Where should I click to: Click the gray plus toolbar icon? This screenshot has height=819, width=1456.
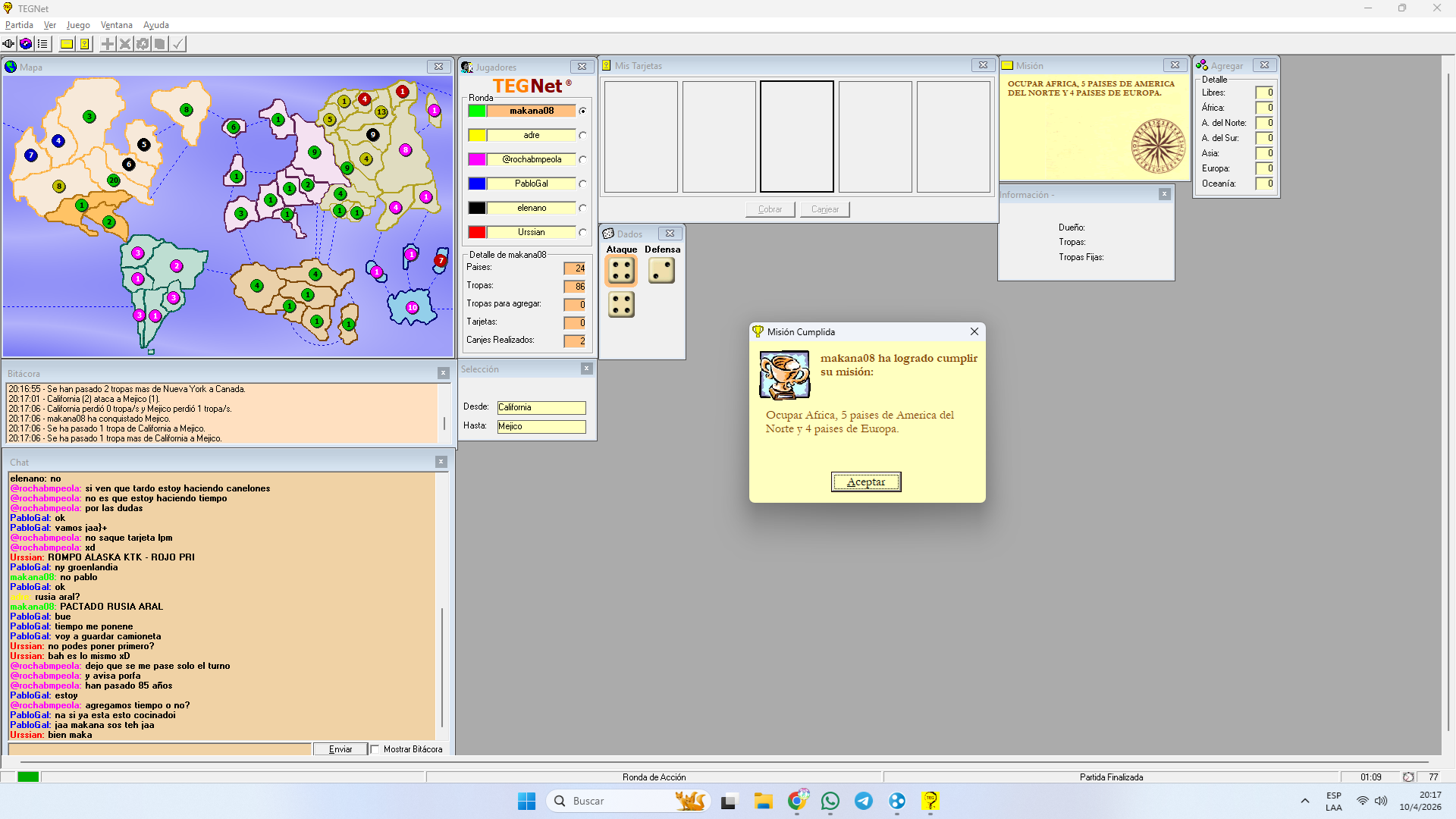(108, 44)
